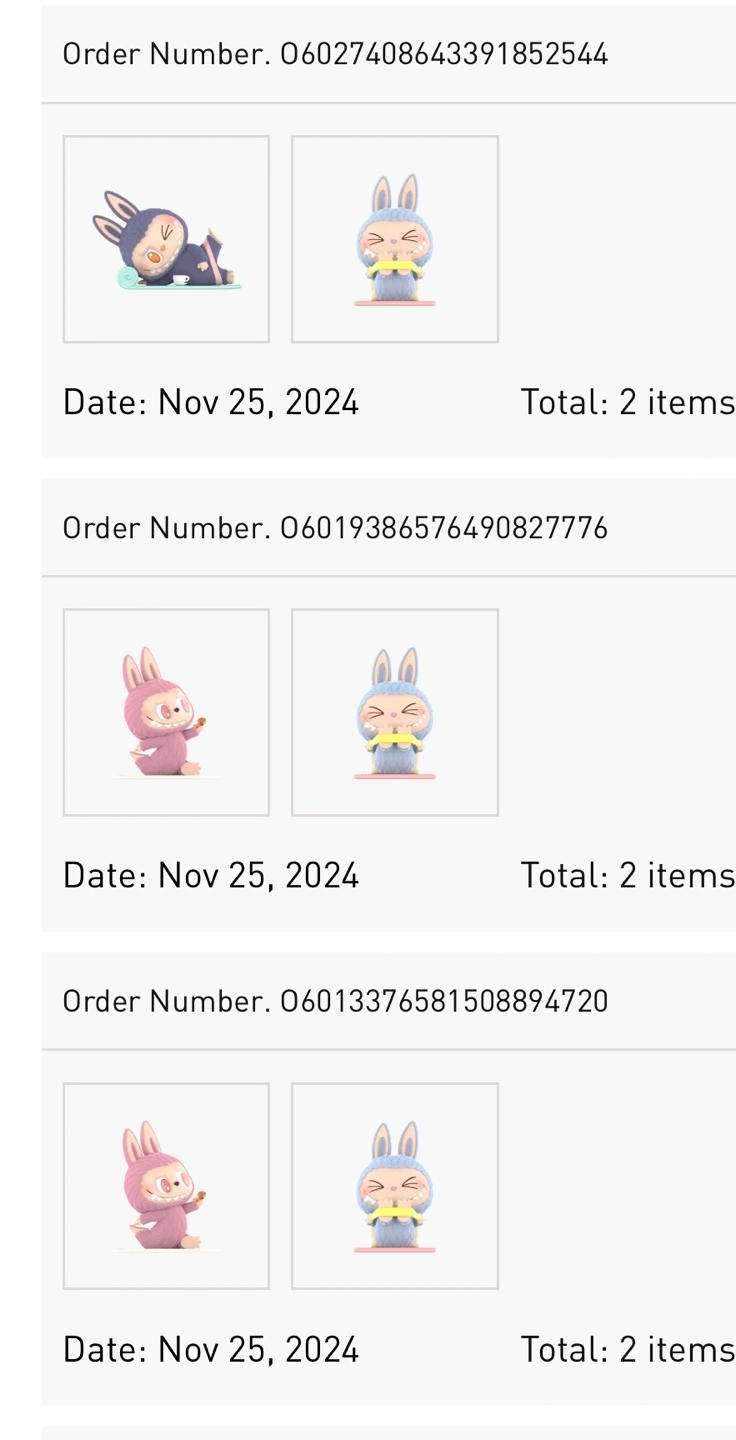Tap the navy Labubu lying down thumbnail
This screenshot has height=1440, width=736.
(x=166, y=239)
